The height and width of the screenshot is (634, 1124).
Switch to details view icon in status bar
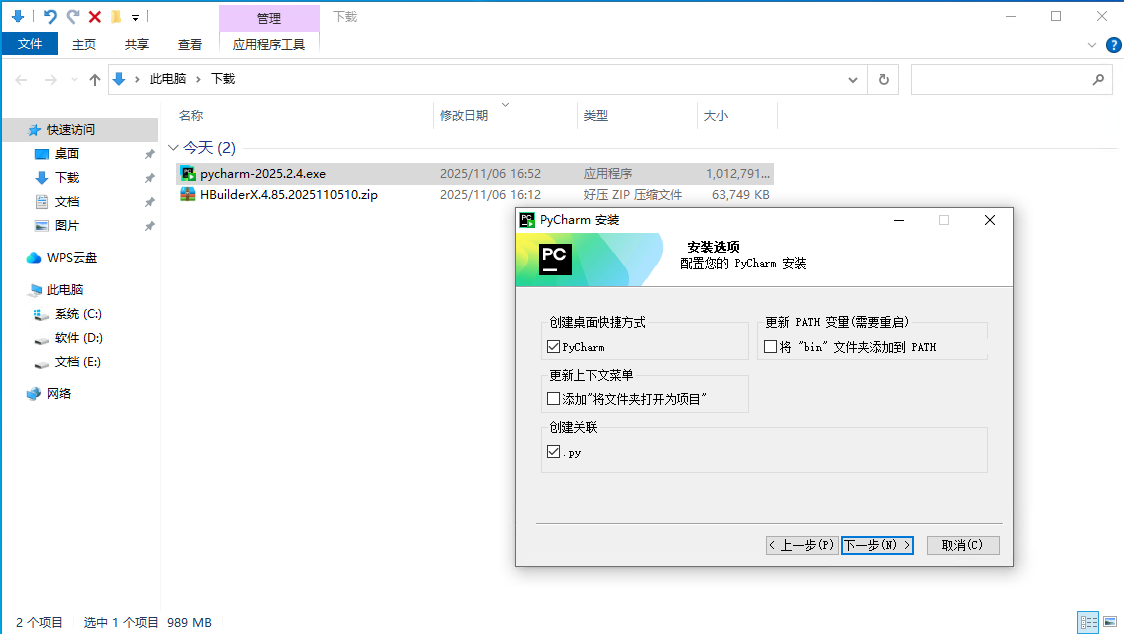click(x=1088, y=622)
